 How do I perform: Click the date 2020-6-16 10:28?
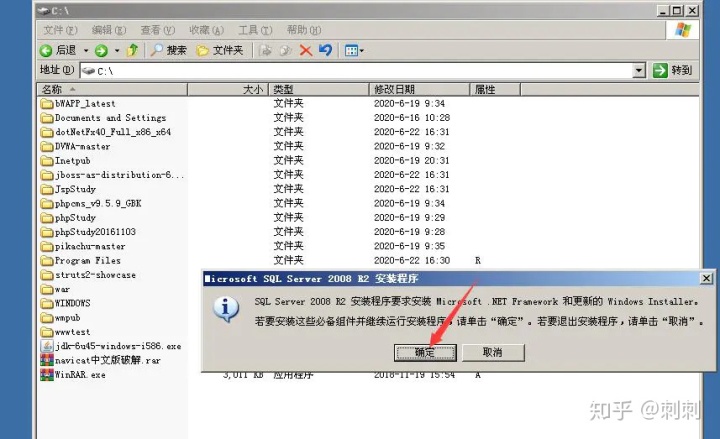tap(412, 118)
